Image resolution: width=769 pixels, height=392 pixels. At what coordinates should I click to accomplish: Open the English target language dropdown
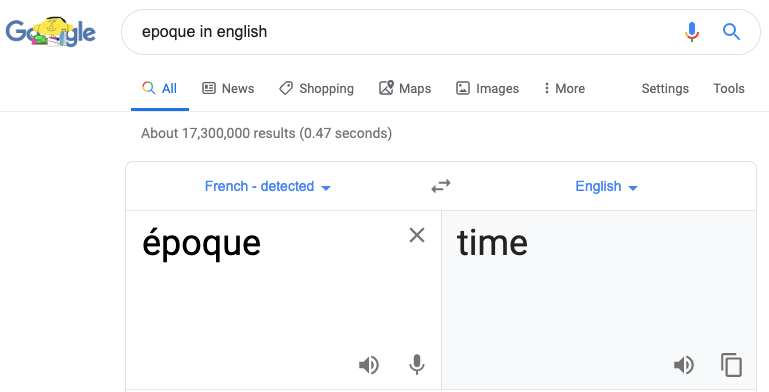point(606,186)
